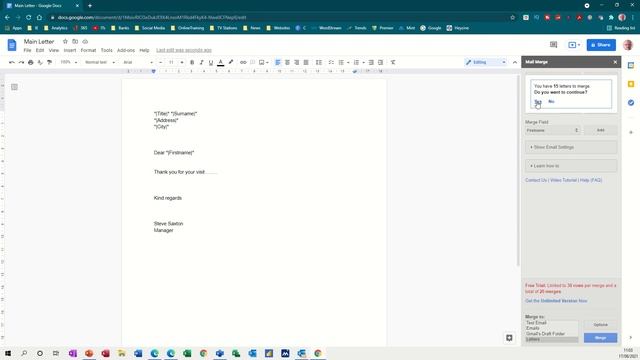Click the blue Merge button
640x360 pixels.
point(600,338)
